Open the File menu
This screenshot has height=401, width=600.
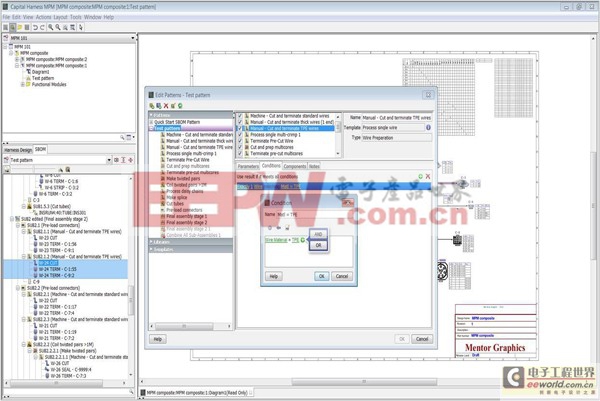[6, 17]
